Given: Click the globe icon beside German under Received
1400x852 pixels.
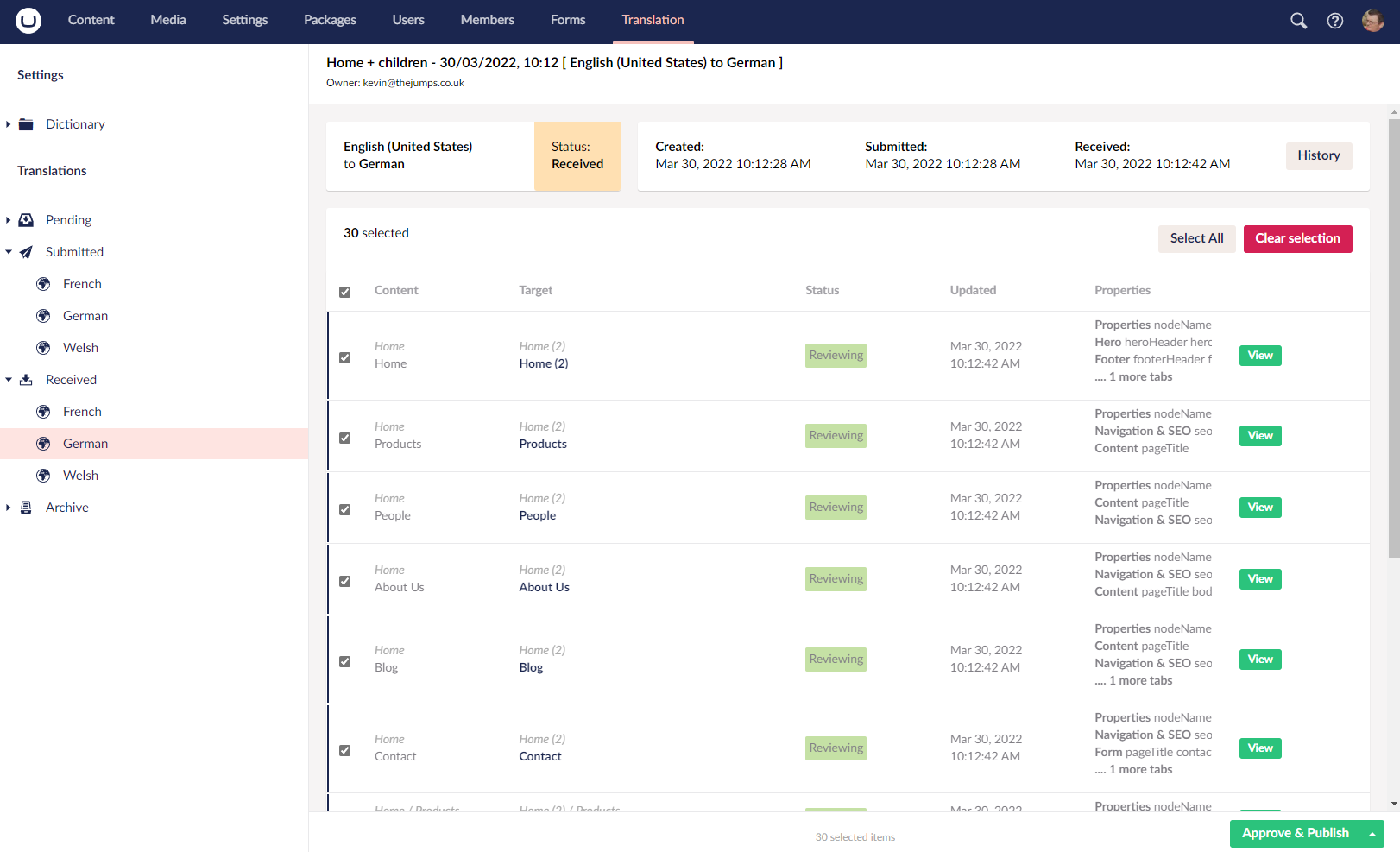Looking at the screenshot, I should tap(43, 443).
